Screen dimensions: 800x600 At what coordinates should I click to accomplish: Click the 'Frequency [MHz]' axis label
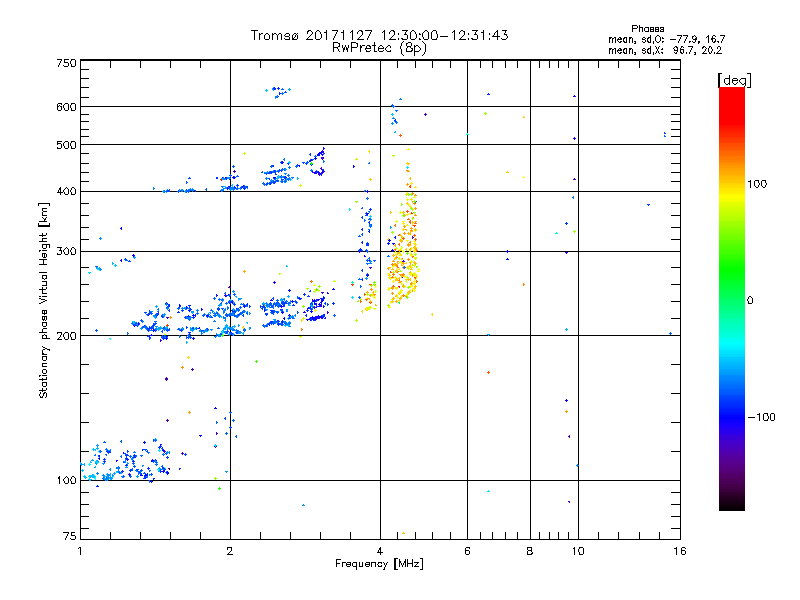(x=379, y=564)
